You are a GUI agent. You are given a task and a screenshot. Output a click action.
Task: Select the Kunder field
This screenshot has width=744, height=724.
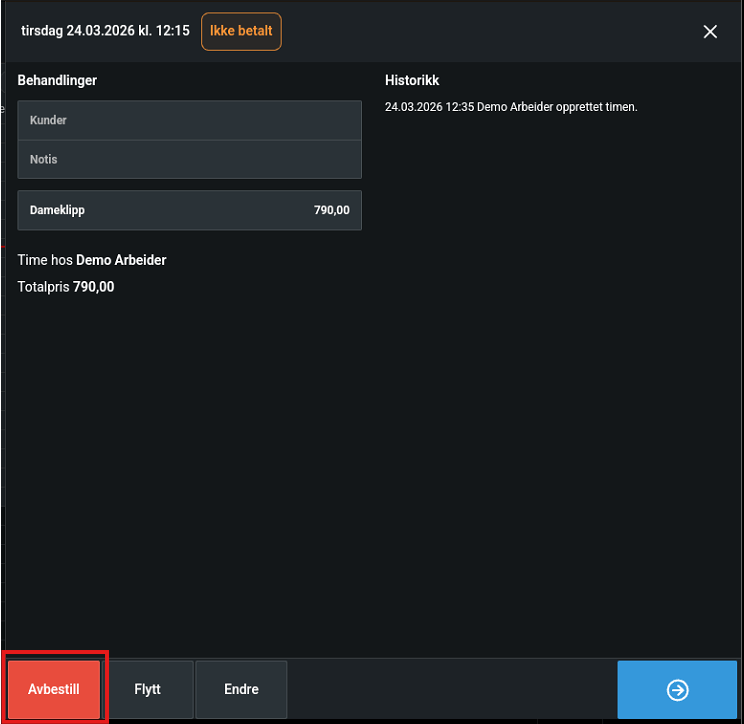pos(189,120)
